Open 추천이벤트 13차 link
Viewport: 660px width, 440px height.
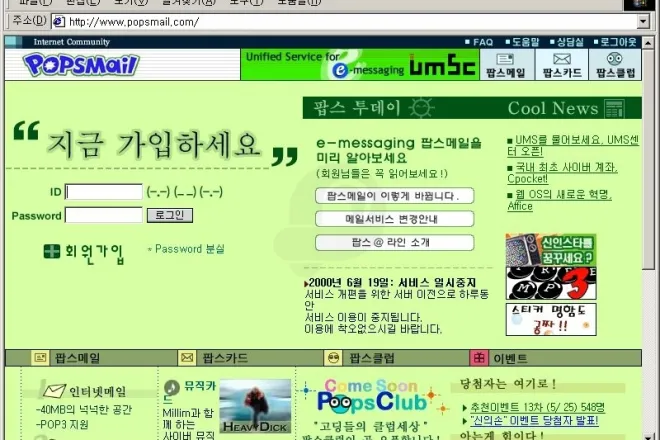538,407
